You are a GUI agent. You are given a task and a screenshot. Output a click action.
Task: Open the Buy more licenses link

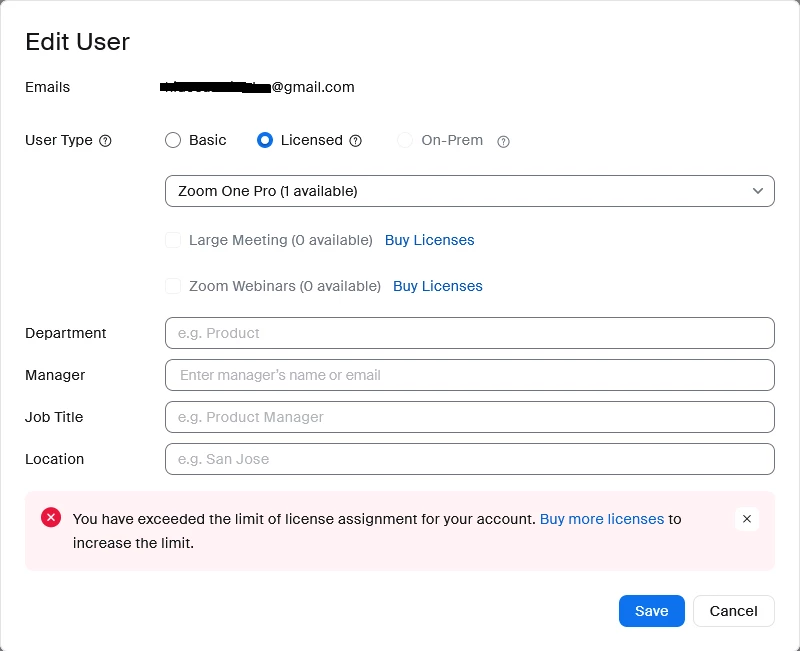coord(602,519)
